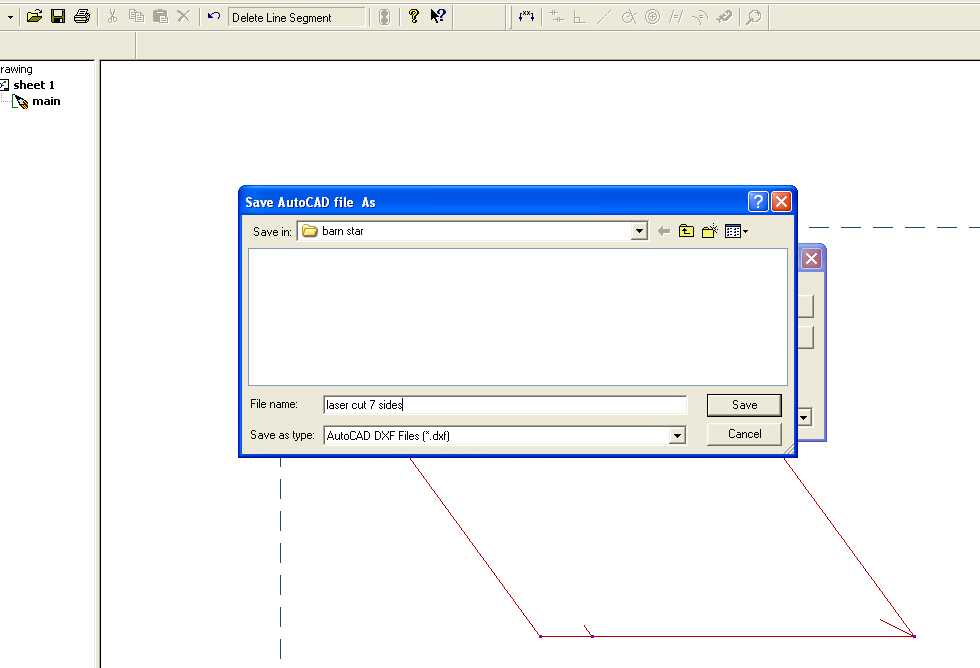Click the floppy disk Save icon
980x668 pixels.
(58, 16)
